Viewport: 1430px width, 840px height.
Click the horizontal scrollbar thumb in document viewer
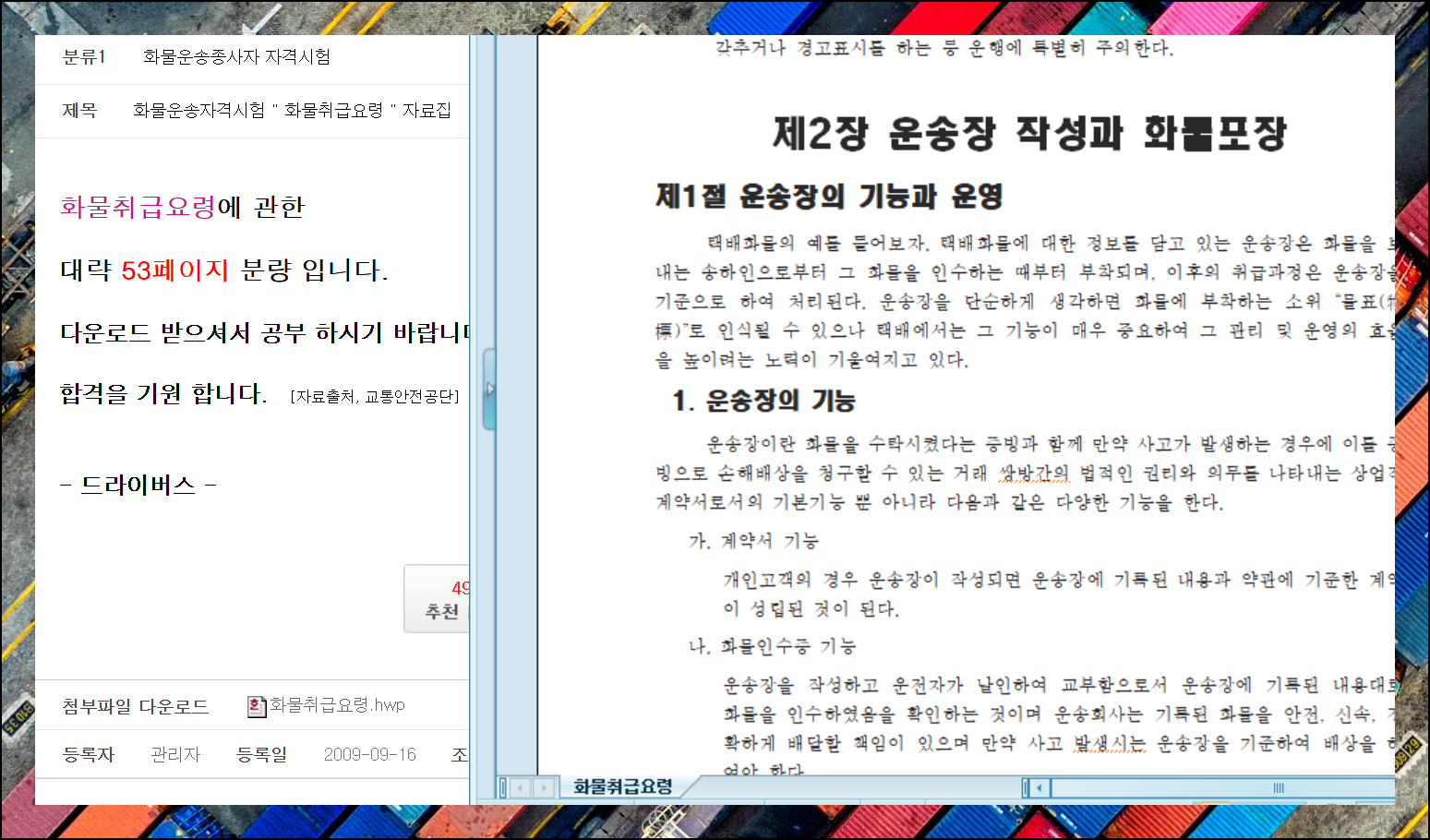1222,787
